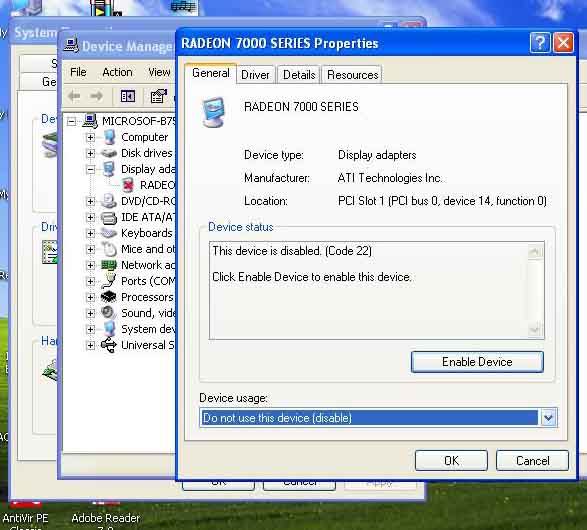Viewport: 587px width, 530px height.
Task: Click Device Manager forward arrow
Action: pyautogui.click(x=96, y=96)
